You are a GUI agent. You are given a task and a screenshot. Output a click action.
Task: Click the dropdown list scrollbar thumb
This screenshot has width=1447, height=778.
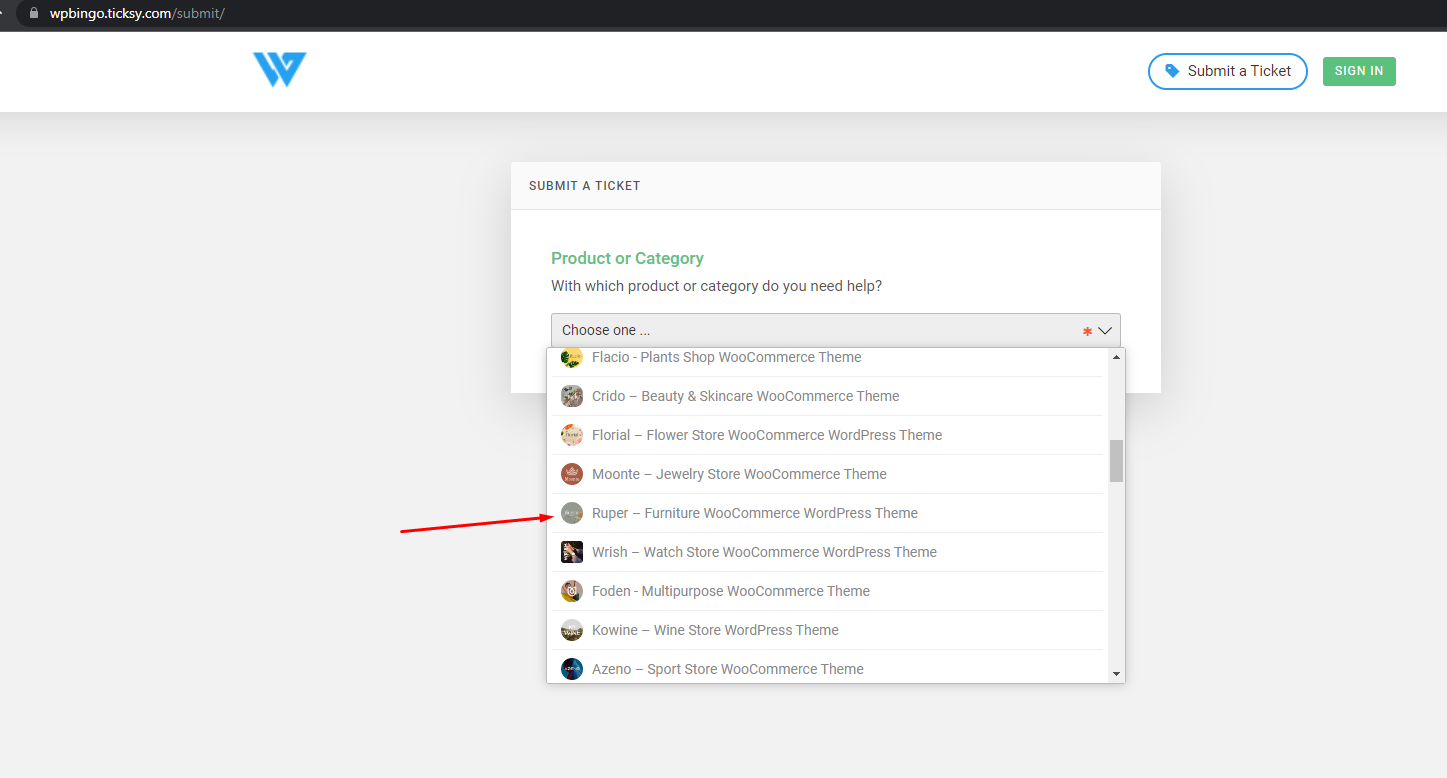click(x=1117, y=461)
